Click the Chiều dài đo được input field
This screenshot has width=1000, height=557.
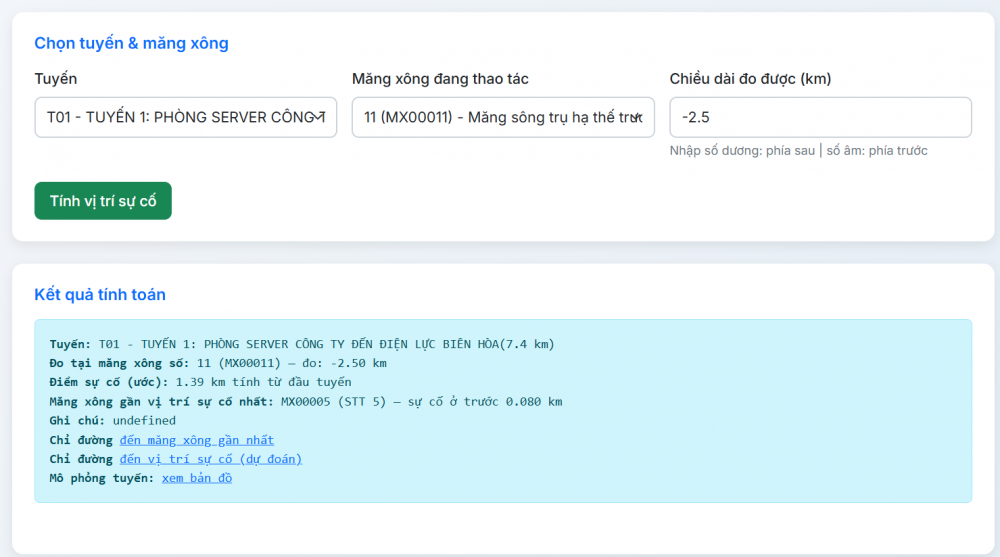820,117
